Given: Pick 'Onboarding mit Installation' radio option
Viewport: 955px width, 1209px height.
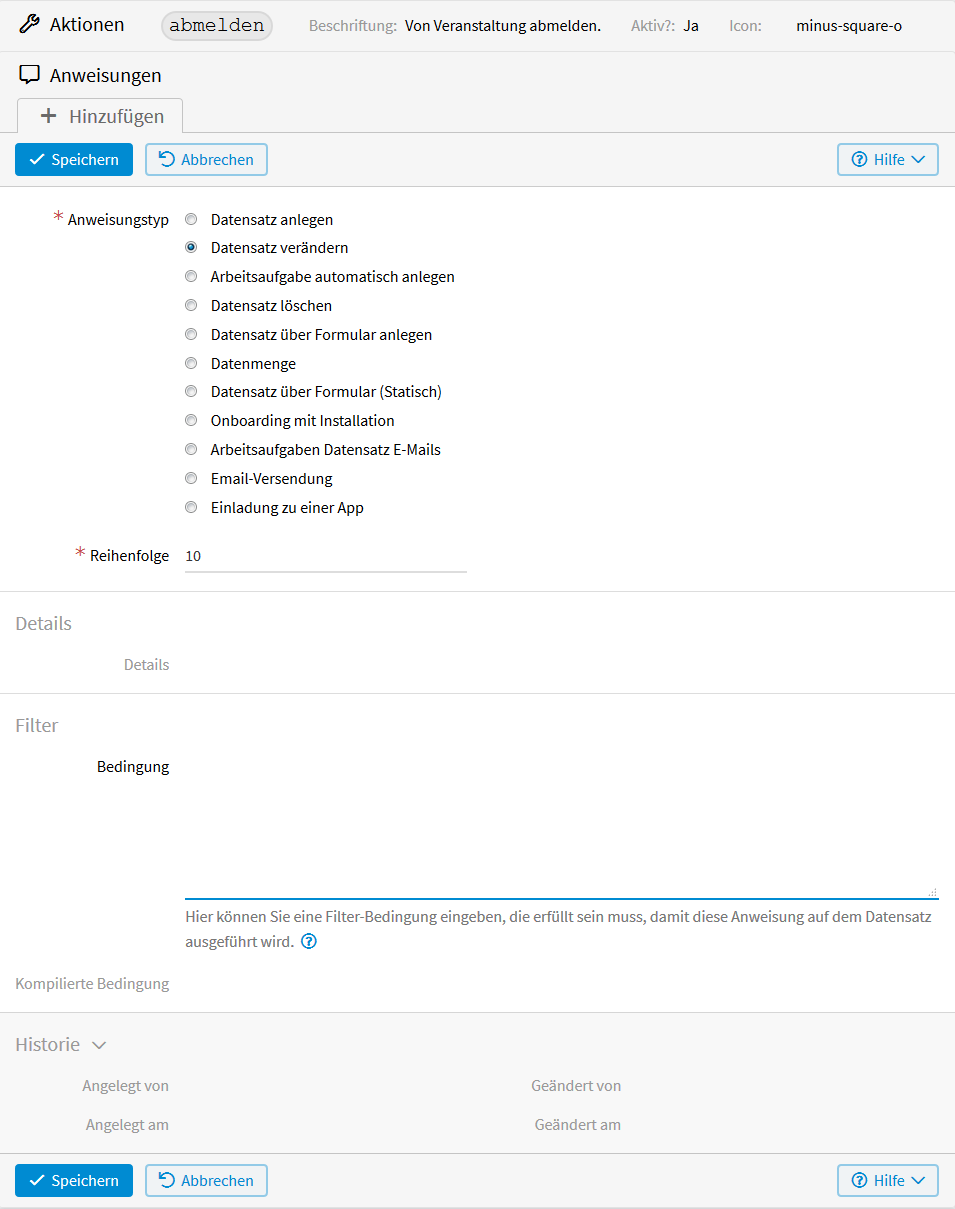Looking at the screenshot, I should pyautogui.click(x=191, y=421).
